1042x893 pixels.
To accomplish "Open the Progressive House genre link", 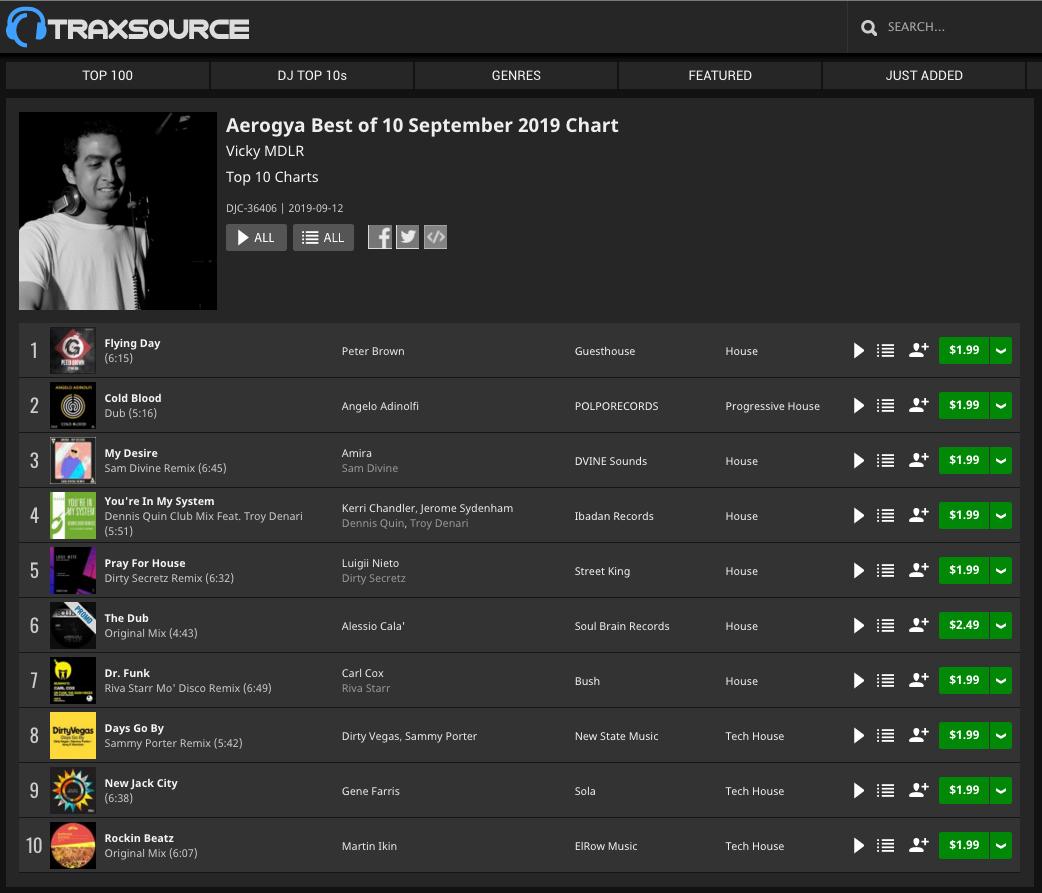I will tap(772, 406).
